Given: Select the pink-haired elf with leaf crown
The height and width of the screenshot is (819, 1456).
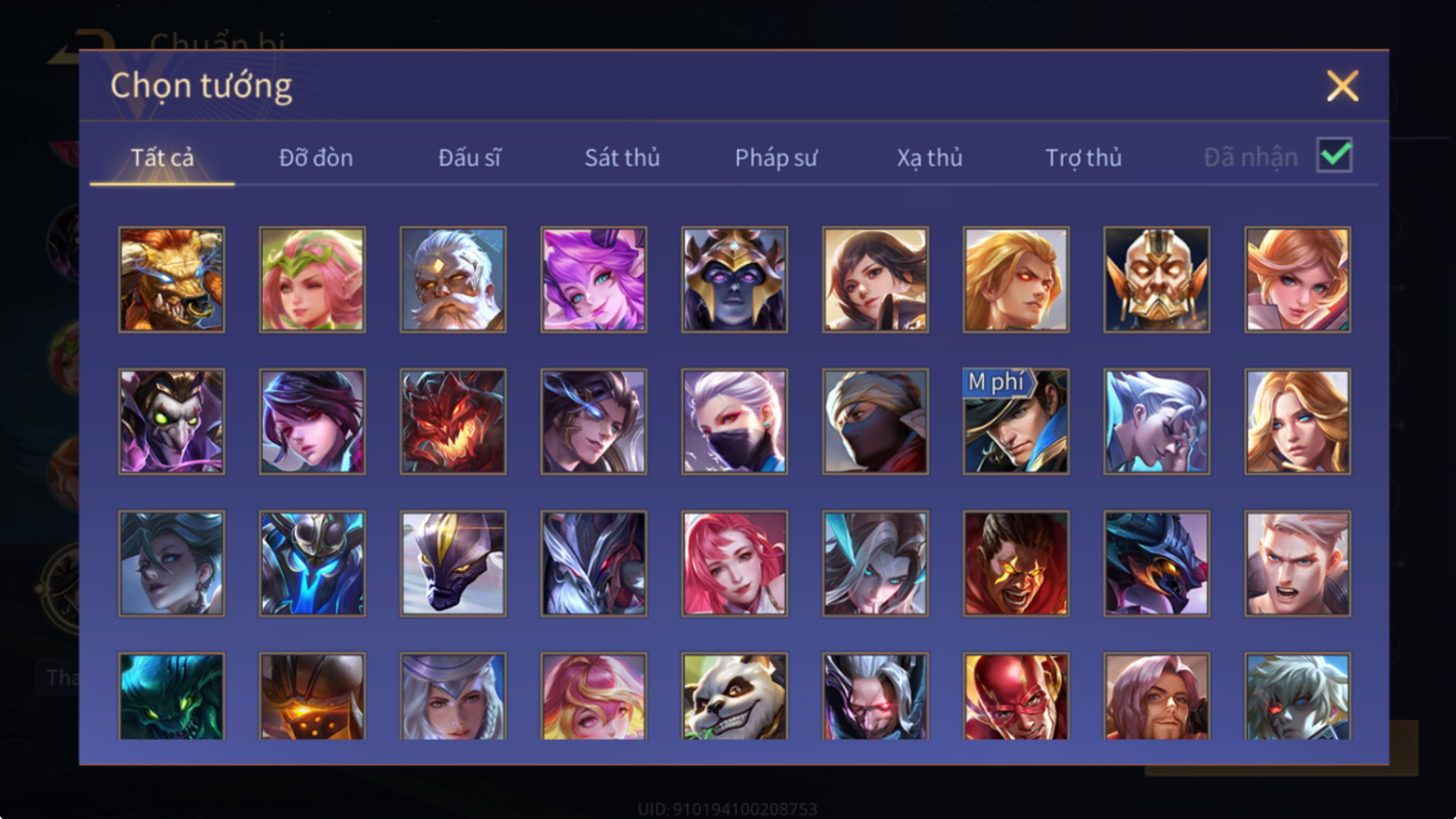Looking at the screenshot, I should tap(312, 279).
